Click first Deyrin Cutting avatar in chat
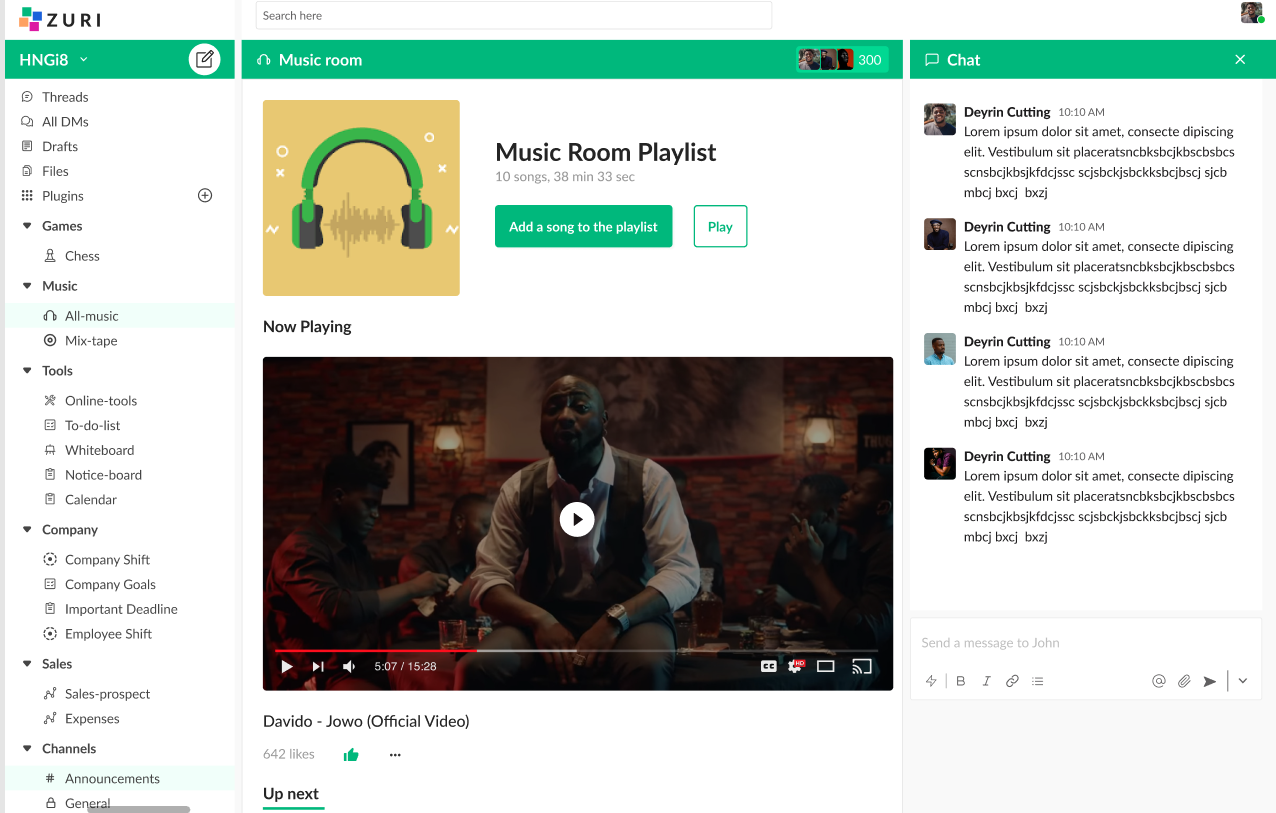The image size is (1276, 813). point(940,119)
